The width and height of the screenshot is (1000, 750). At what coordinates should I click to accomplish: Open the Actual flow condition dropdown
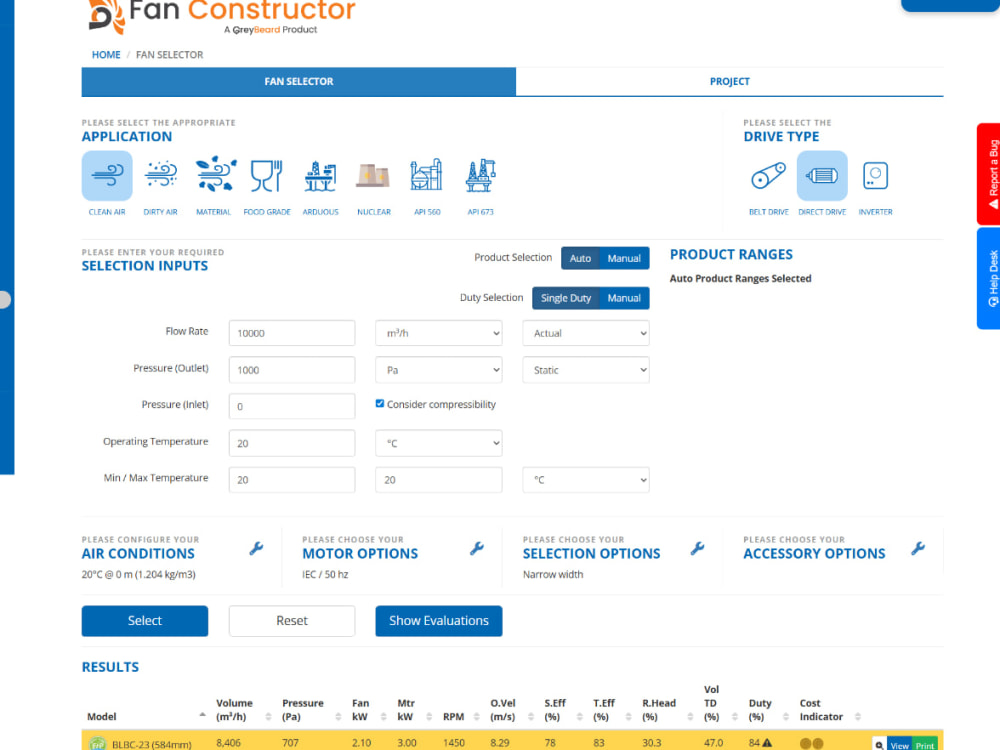pyautogui.click(x=586, y=333)
